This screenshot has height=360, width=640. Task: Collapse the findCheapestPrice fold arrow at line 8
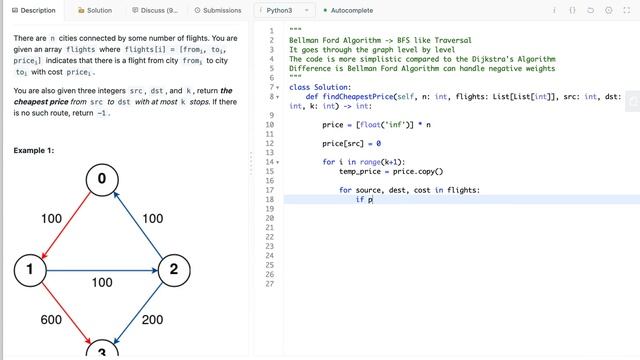point(278,97)
